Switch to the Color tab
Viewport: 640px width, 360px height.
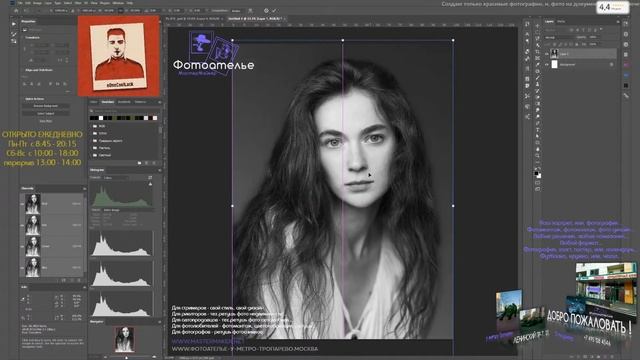(94, 102)
